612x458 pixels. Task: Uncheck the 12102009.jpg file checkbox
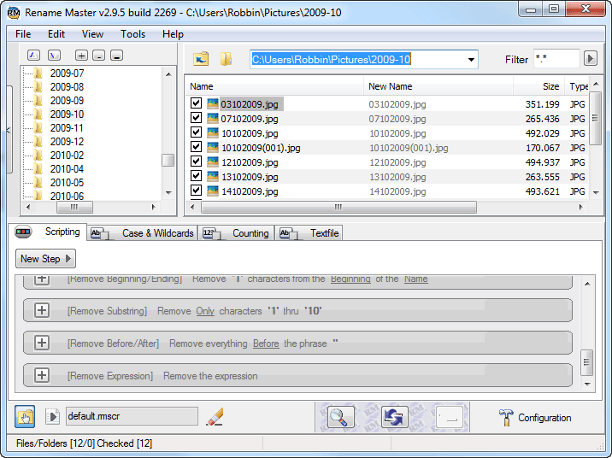point(196,161)
